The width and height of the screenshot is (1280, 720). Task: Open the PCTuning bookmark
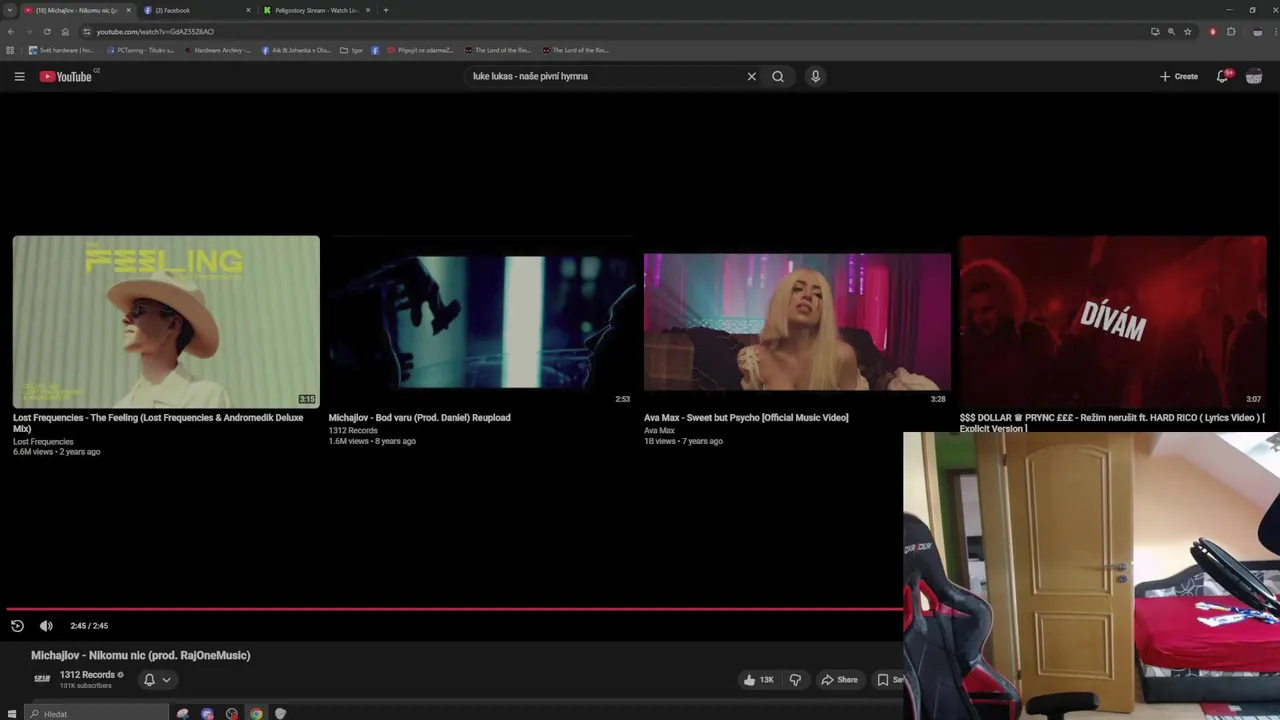tap(141, 50)
